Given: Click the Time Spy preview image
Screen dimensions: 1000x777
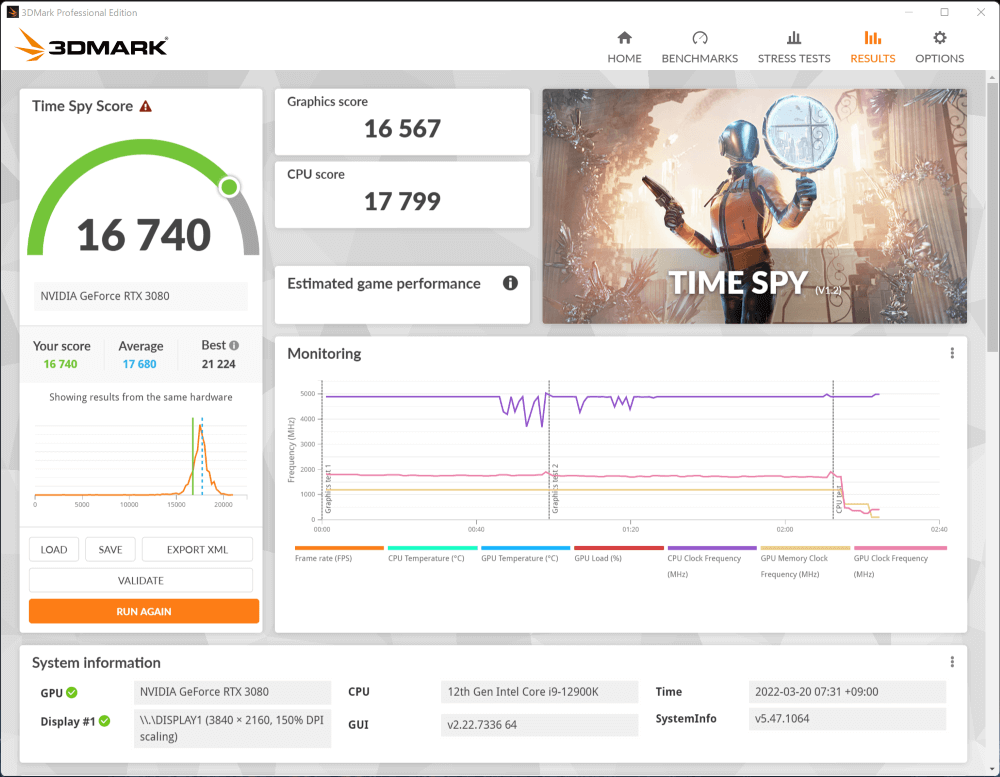Looking at the screenshot, I should tap(754, 206).
